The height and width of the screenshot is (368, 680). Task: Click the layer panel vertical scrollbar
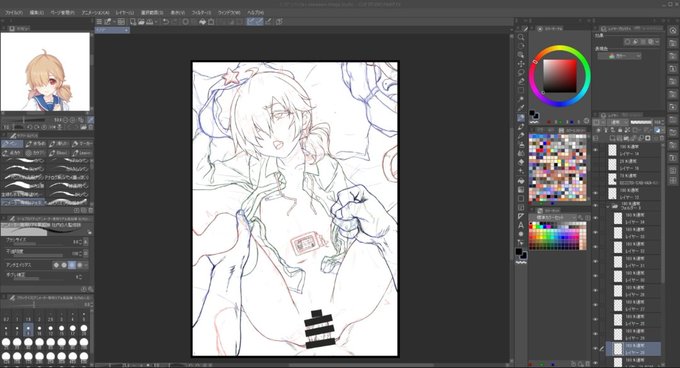(663, 212)
